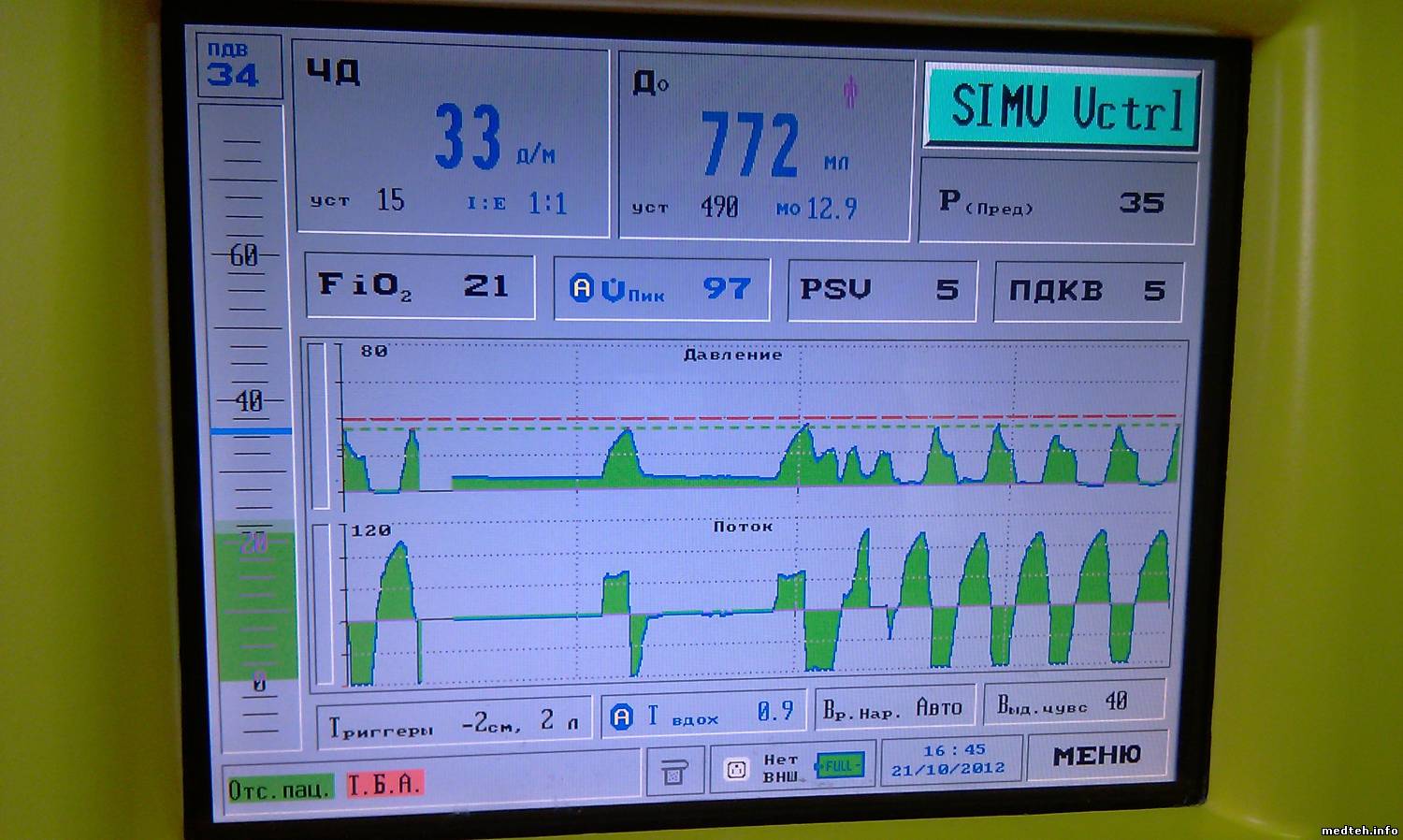Tap the red Т.Б.А. alarm message
This screenshot has width=1403, height=840.
click(384, 785)
